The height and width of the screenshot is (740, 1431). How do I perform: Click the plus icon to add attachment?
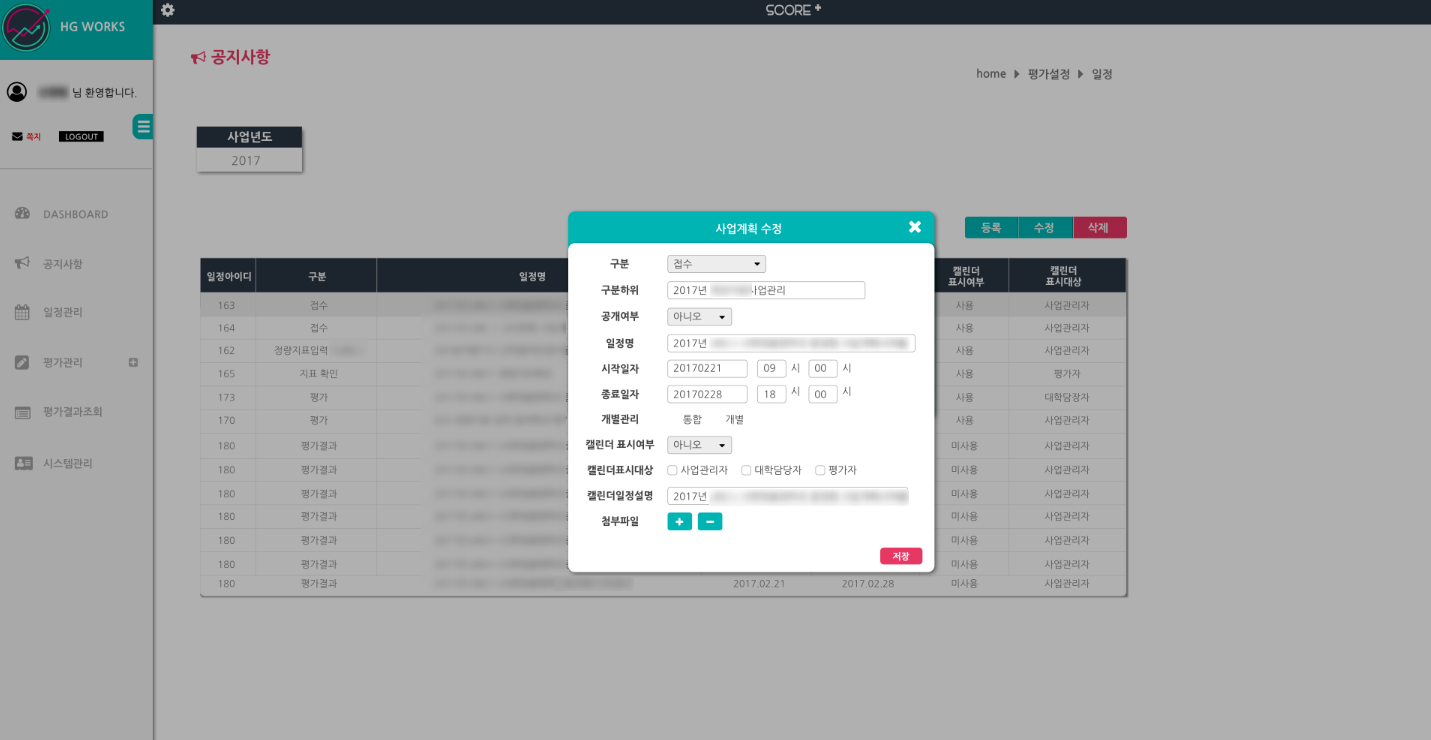pyautogui.click(x=679, y=521)
